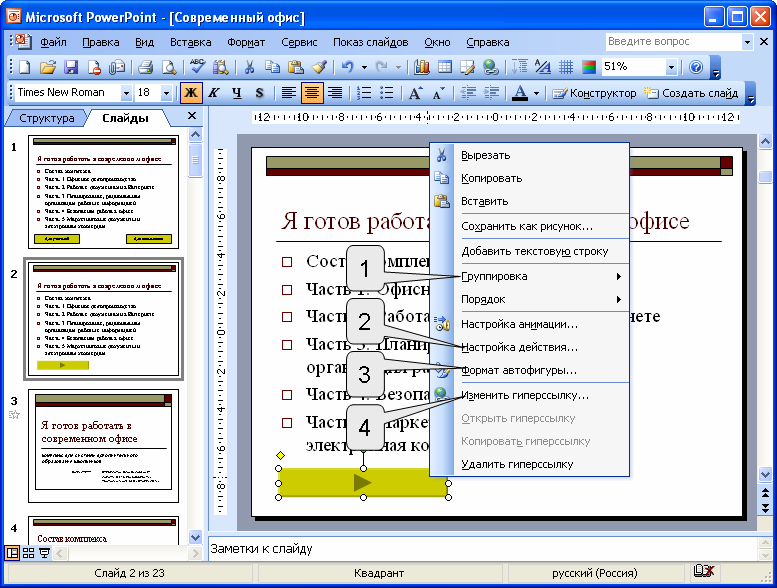Copy selection using toolbar copy icon

point(272,67)
